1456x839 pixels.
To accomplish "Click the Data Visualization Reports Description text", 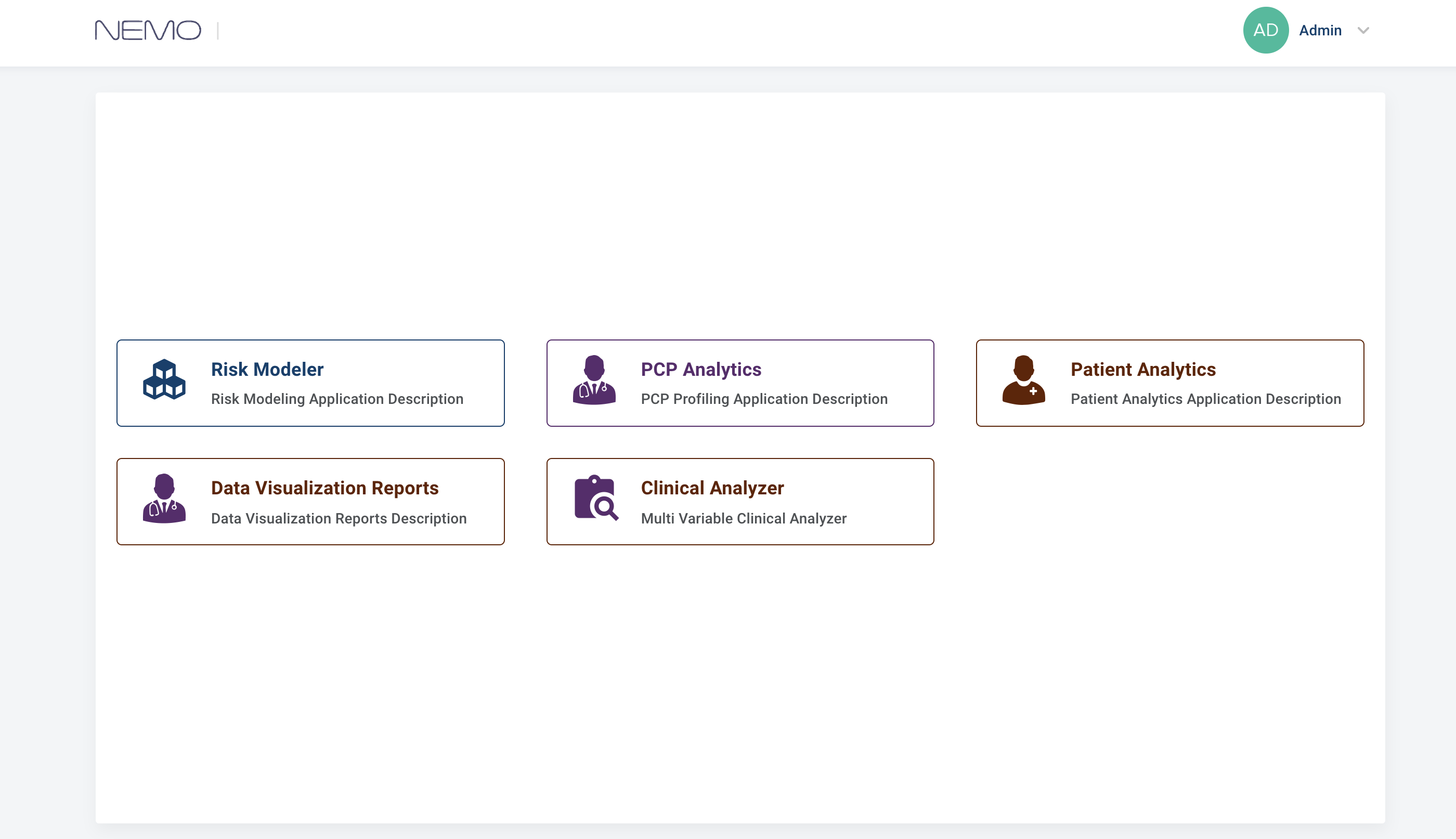I will coord(339,519).
